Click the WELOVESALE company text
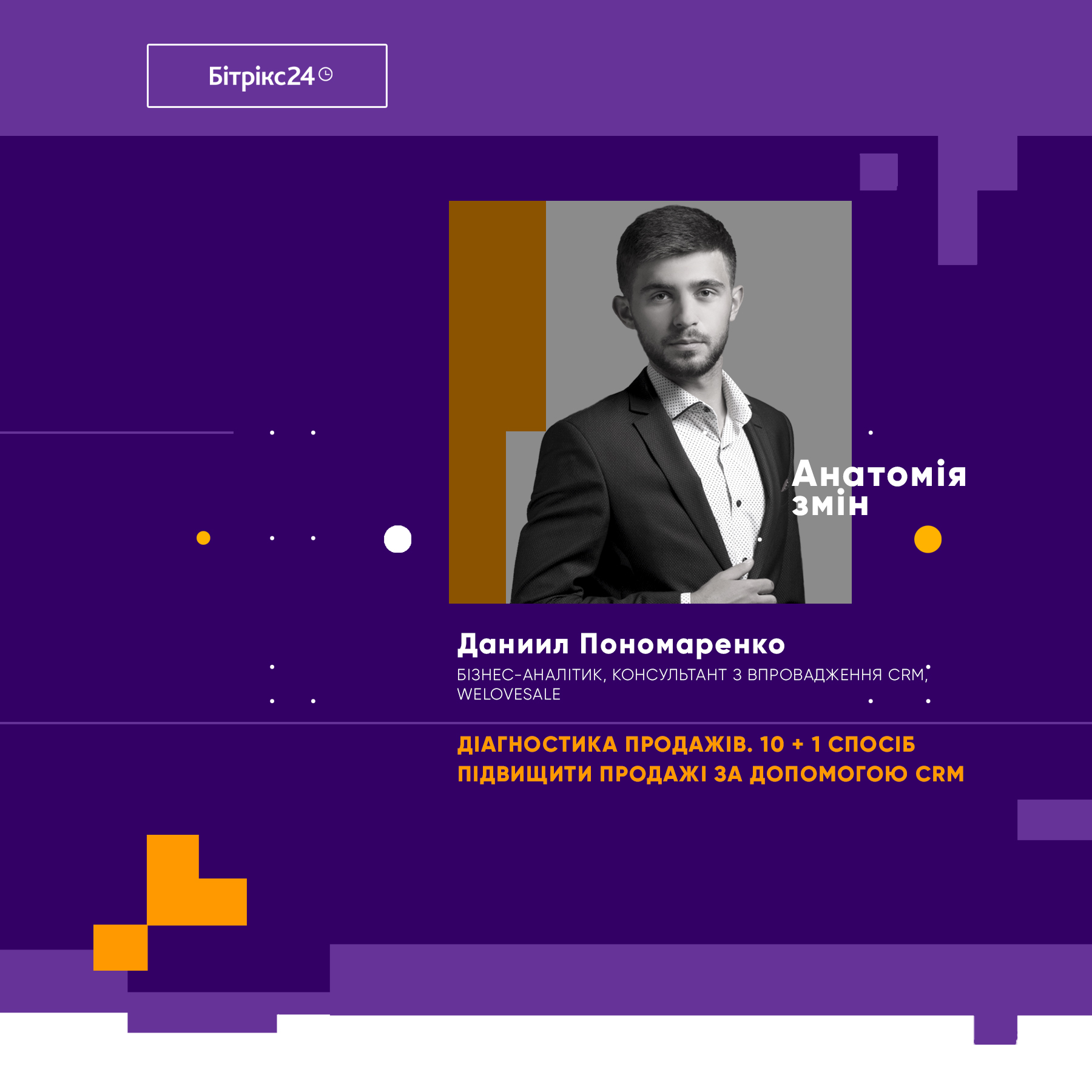The width and height of the screenshot is (1092, 1092). pos(509,695)
